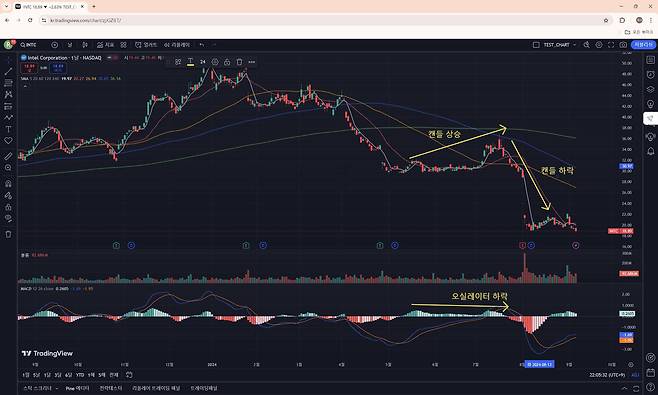Take a chart snapshot with camera icon

(x=623, y=44)
